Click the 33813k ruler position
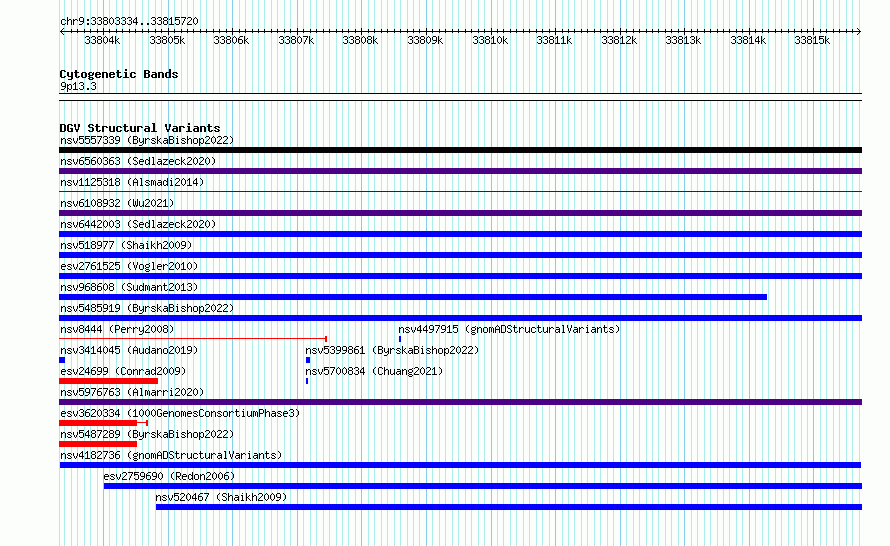This screenshot has width=890, height=546. [x=683, y=40]
